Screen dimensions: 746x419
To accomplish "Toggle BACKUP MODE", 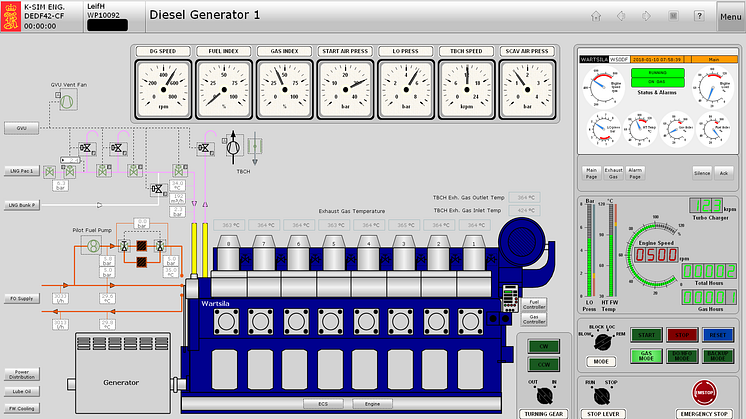I will (x=717, y=356).
